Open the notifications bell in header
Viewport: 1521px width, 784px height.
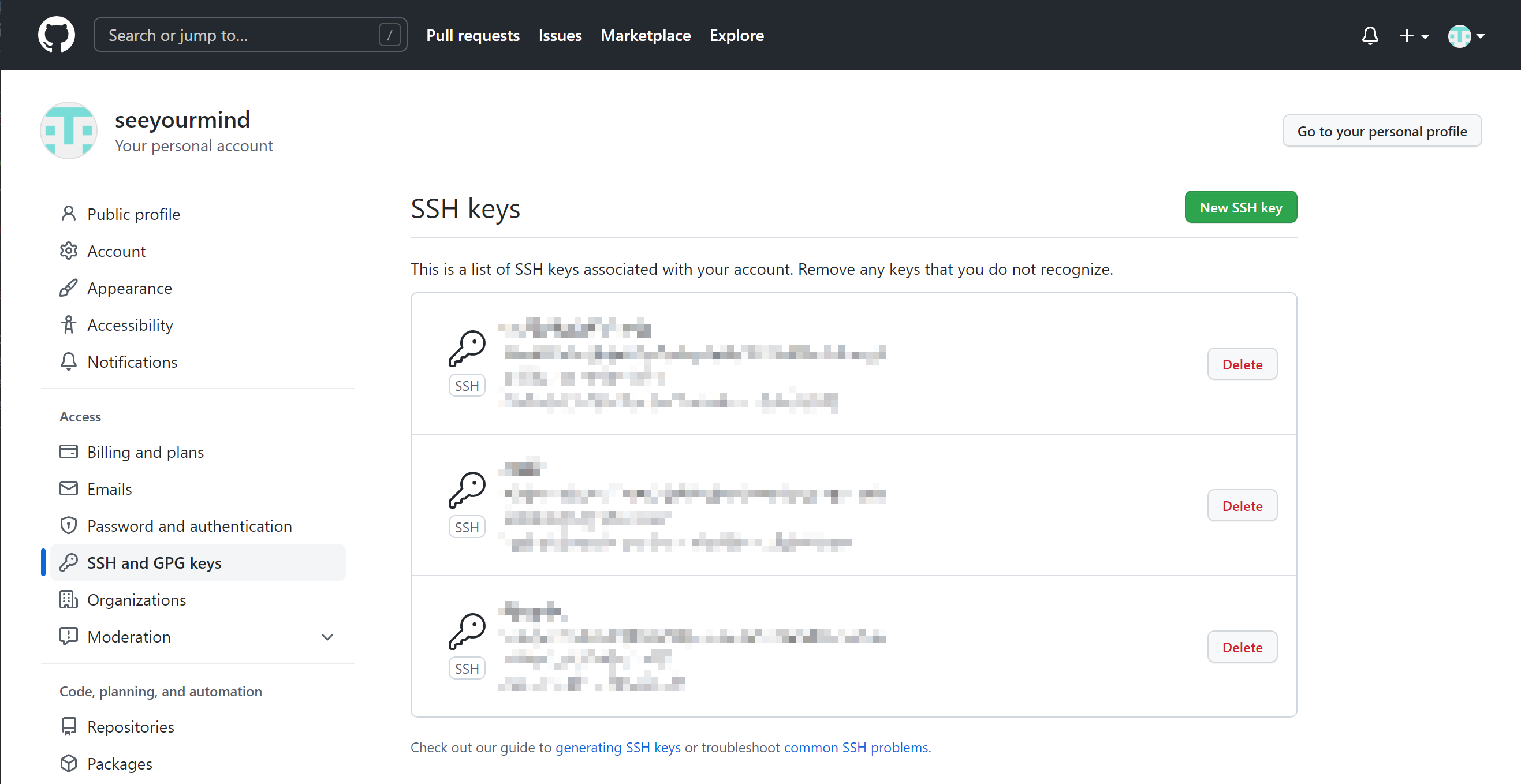[x=1370, y=35]
